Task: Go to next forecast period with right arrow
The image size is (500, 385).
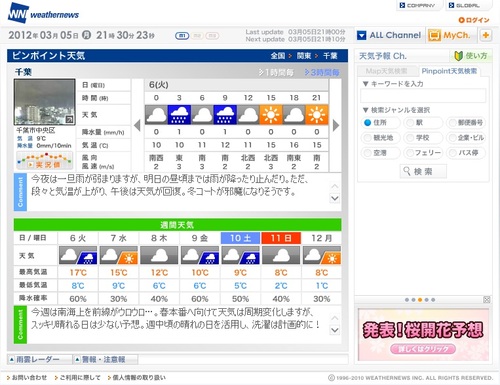Action: click(336, 126)
